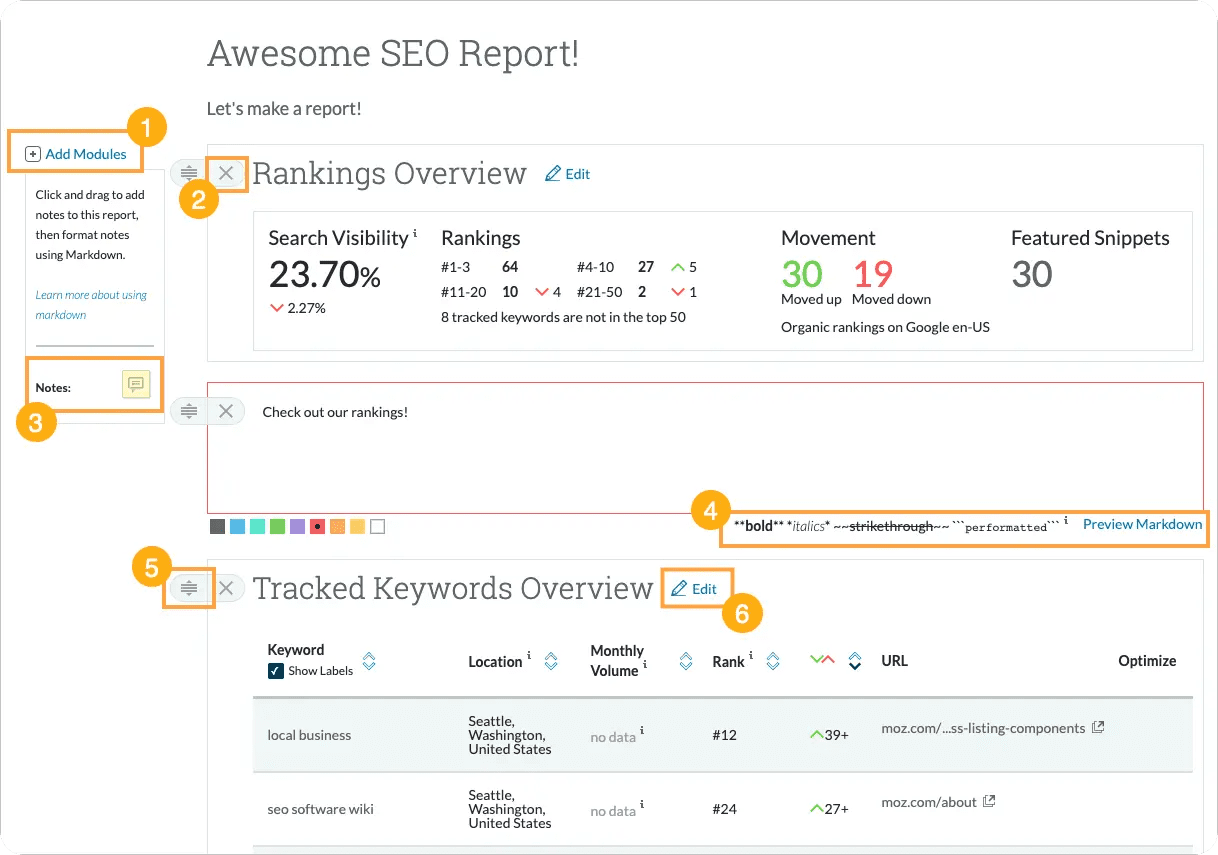Sort by Monthly Volume column arrows
The height and width of the screenshot is (855, 1218).
[x=685, y=661]
